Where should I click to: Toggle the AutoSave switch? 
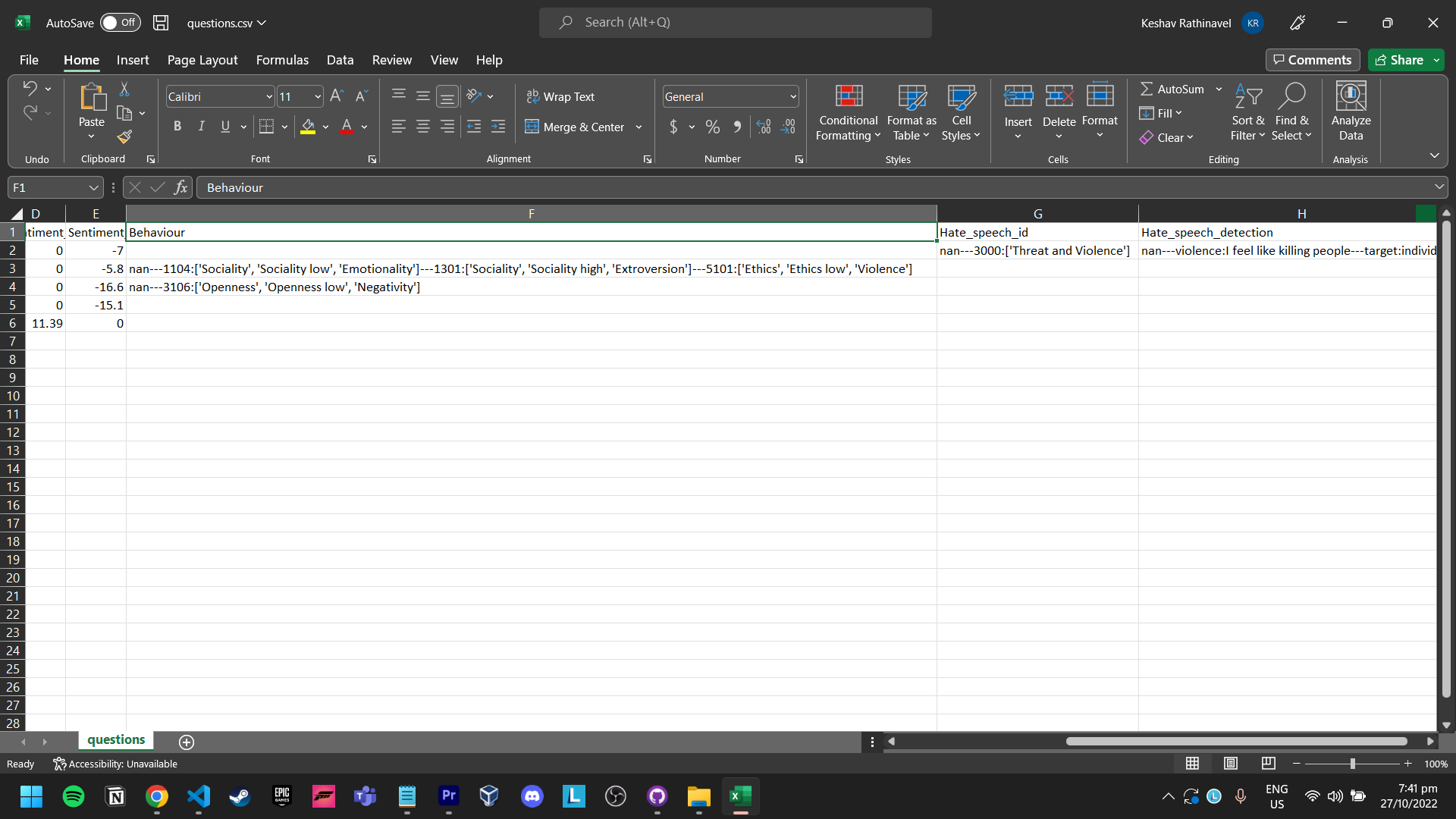[120, 23]
